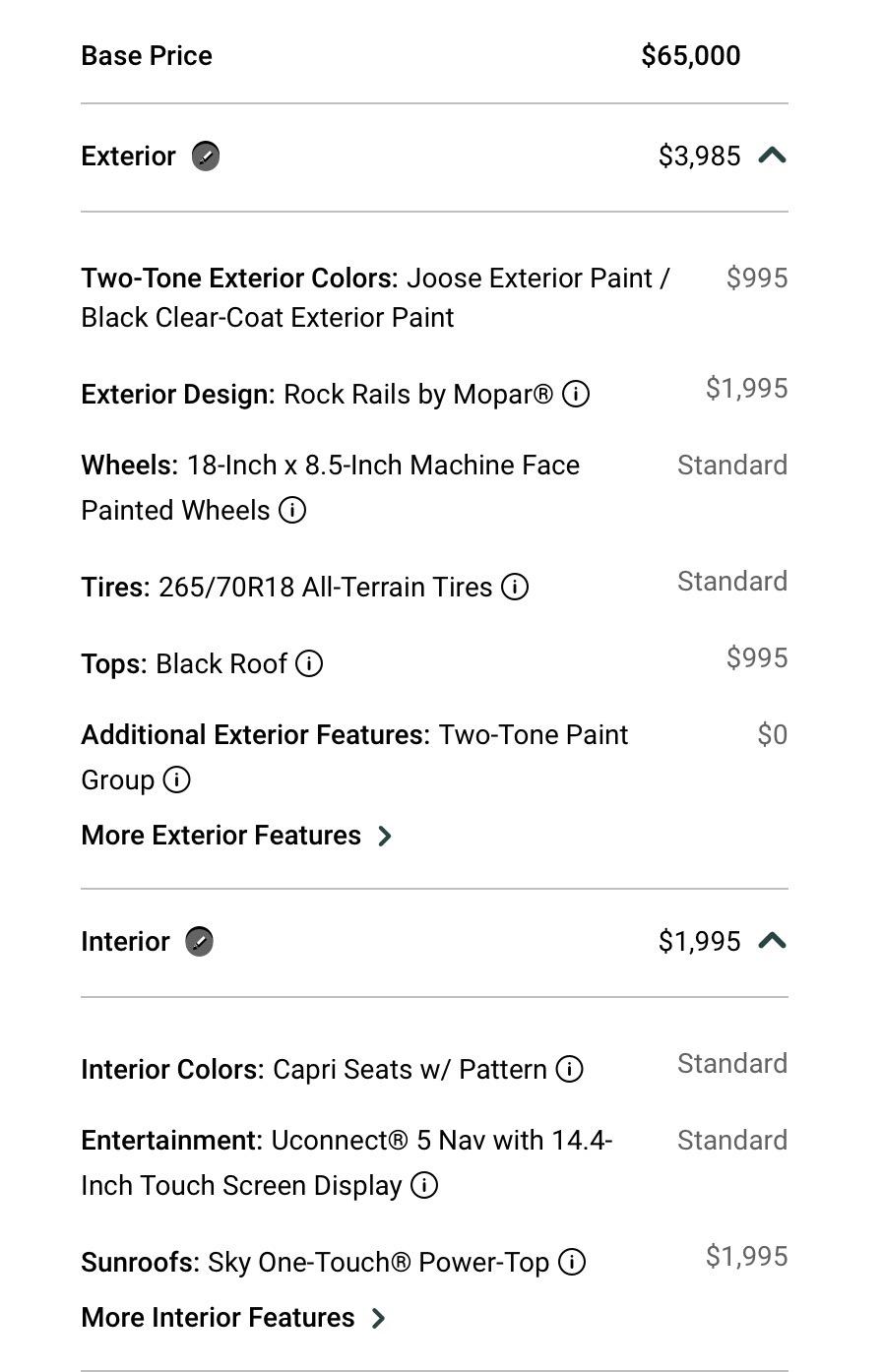Show info for Machine Face Painted Wheels
Image resolution: width=883 pixels, height=1372 pixels.
click(292, 510)
